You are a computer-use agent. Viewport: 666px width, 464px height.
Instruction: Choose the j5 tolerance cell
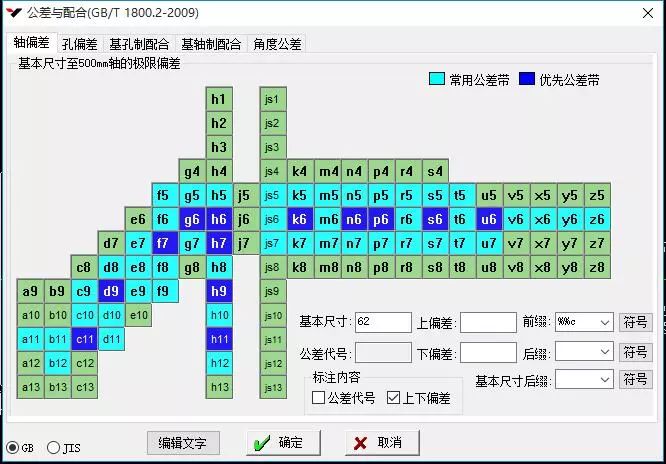[x=246, y=195]
